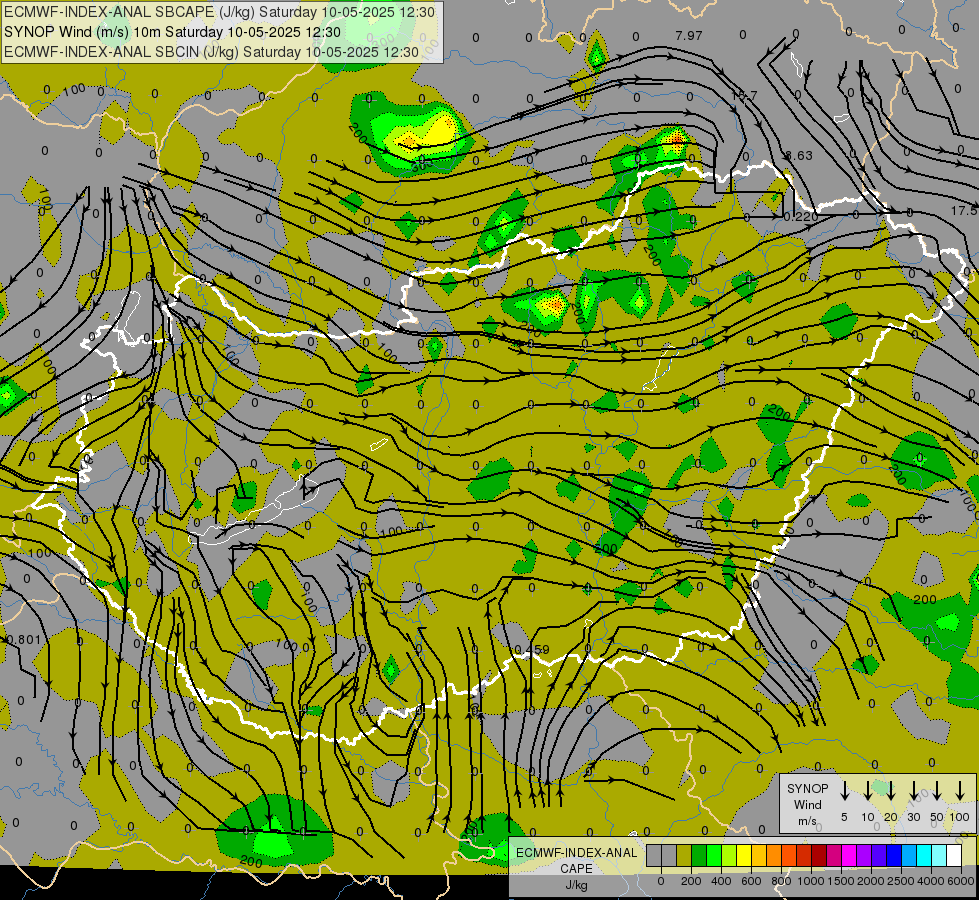This screenshot has height=900, width=979.
Task: Click the 800 tick label in CAPE legend
Action: click(x=781, y=881)
